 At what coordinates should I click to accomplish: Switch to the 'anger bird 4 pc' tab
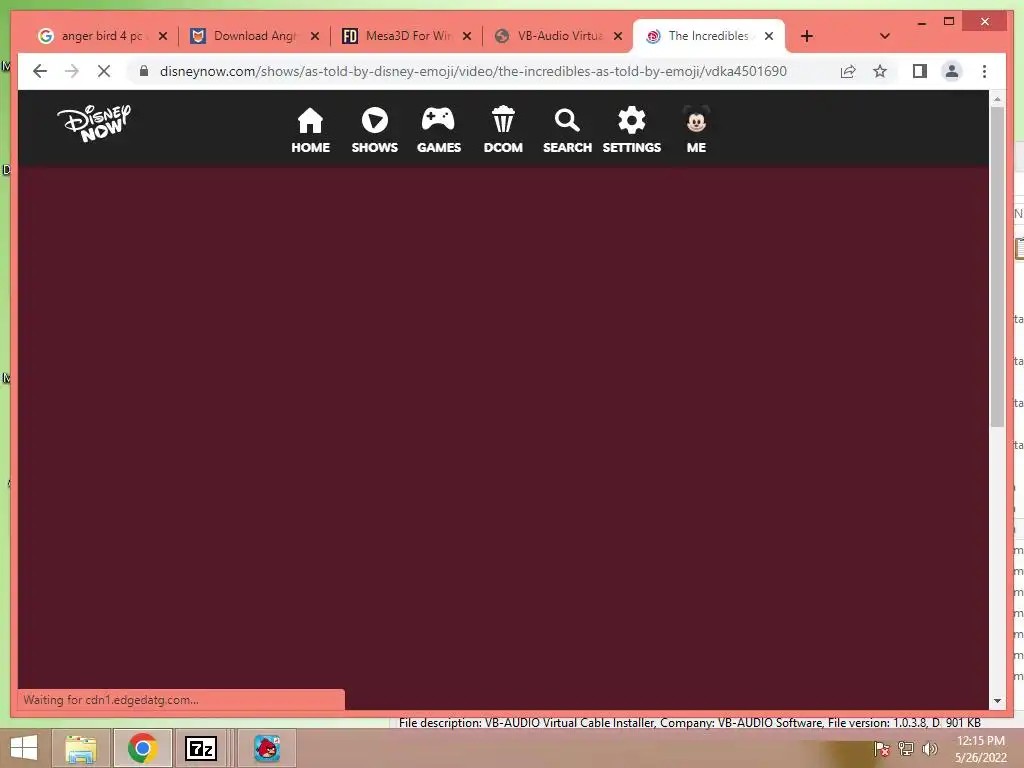tap(101, 36)
